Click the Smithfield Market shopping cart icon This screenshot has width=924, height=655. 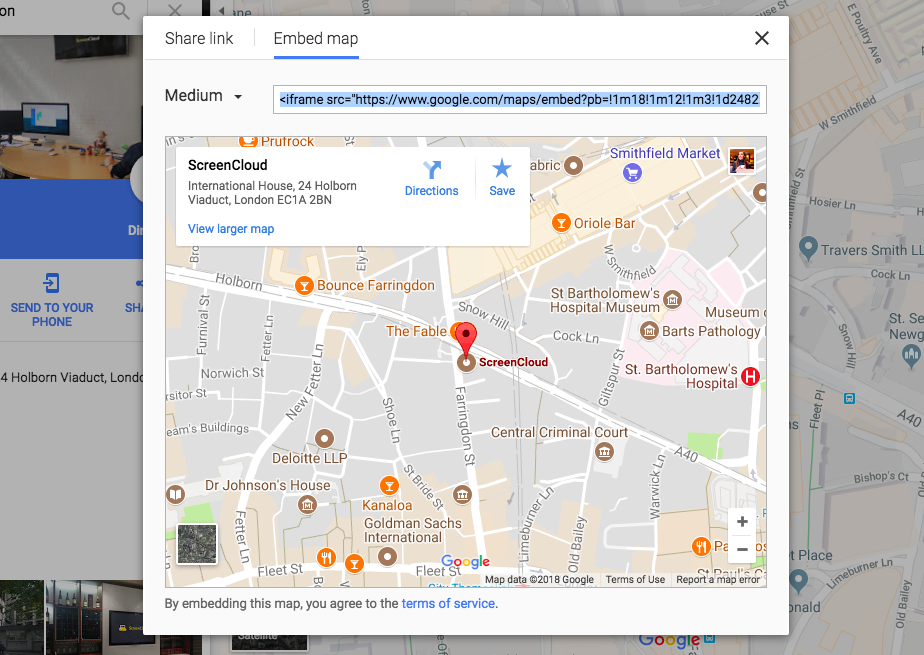tap(632, 173)
